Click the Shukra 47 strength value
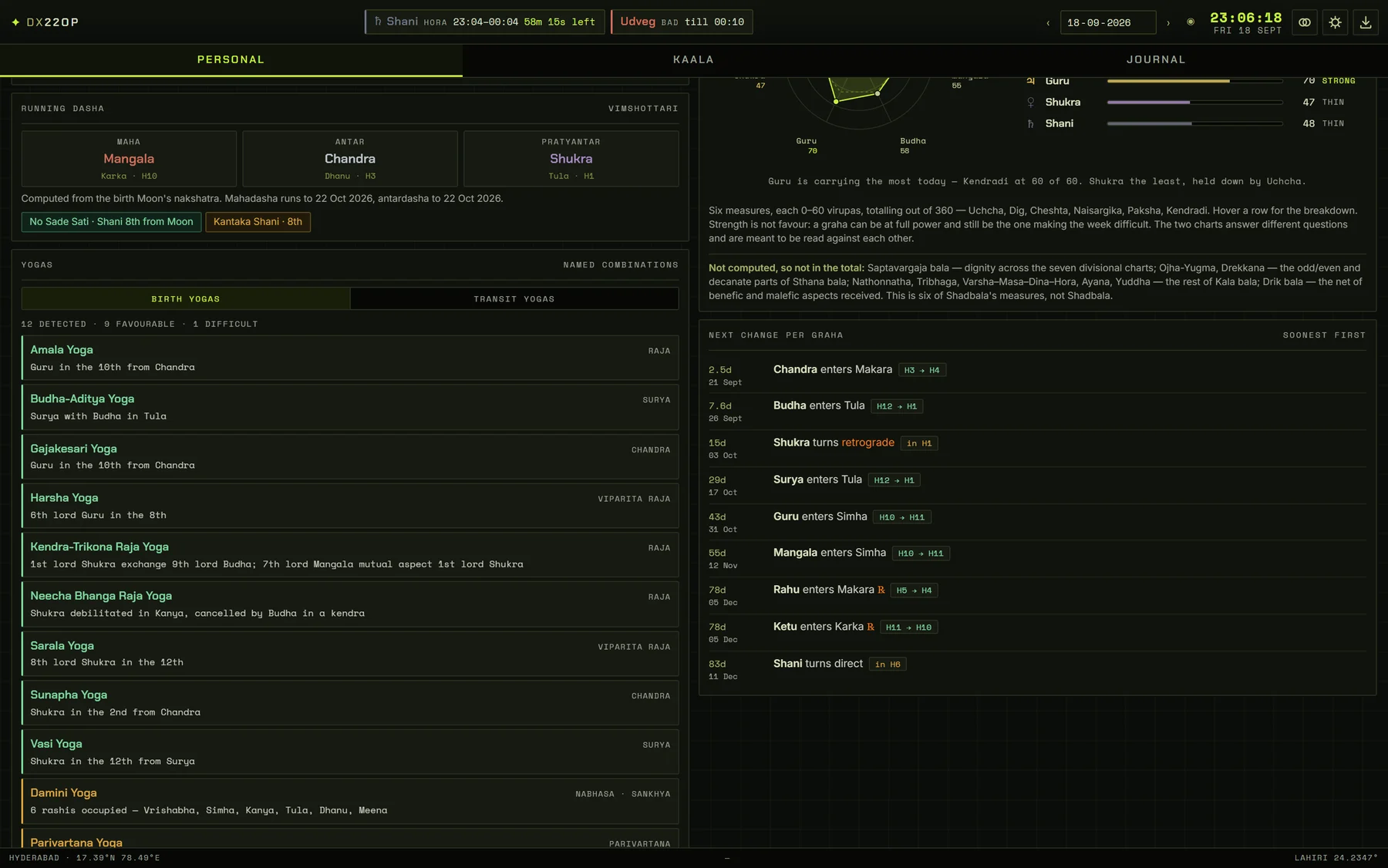The image size is (1388, 868). [1309, 103]
